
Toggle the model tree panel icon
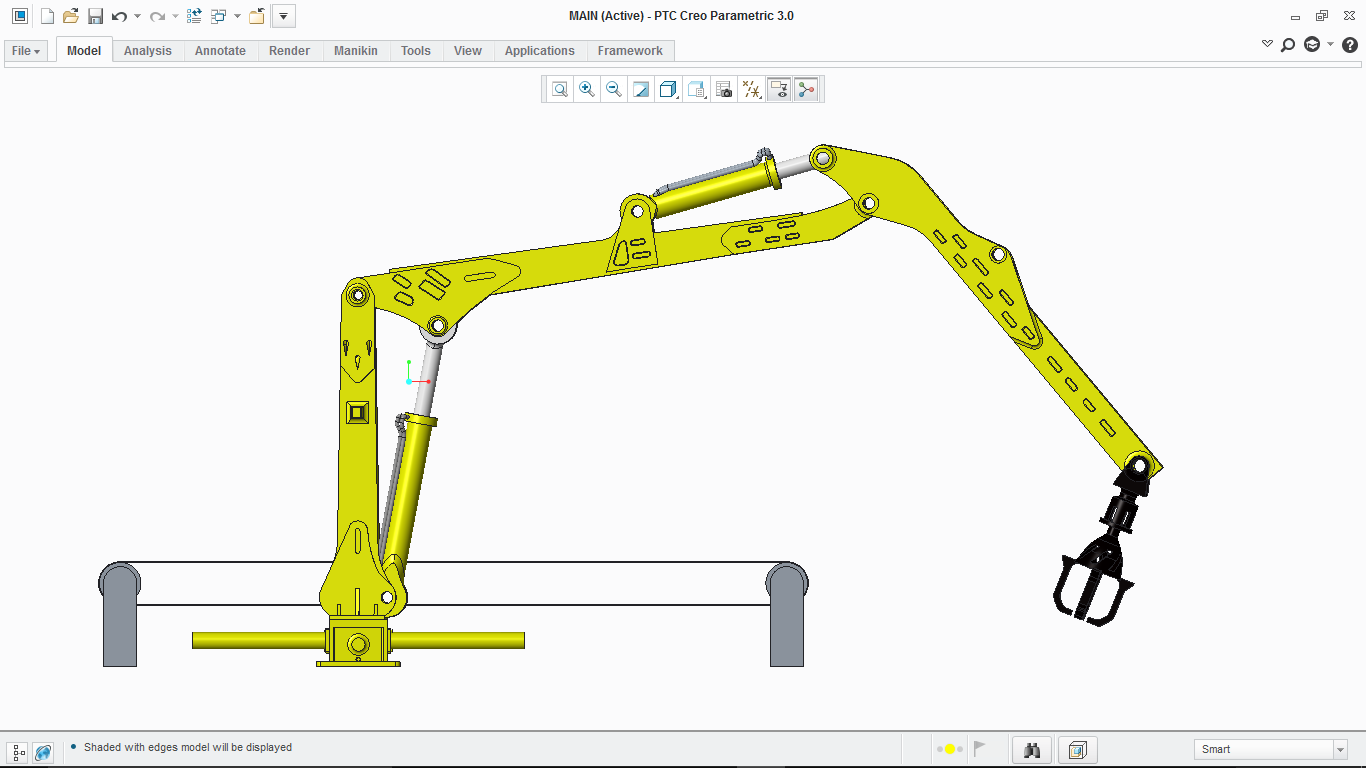point(18,752)
